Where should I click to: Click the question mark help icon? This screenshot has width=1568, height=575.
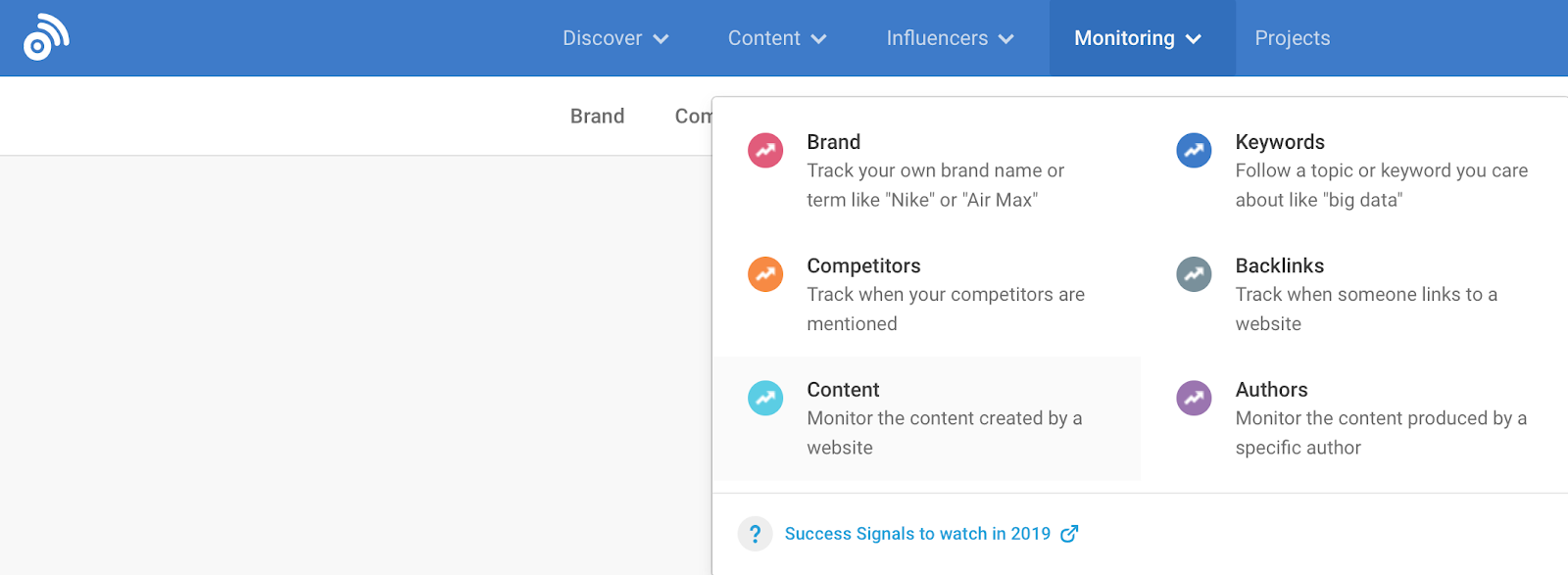click(755, 534)
